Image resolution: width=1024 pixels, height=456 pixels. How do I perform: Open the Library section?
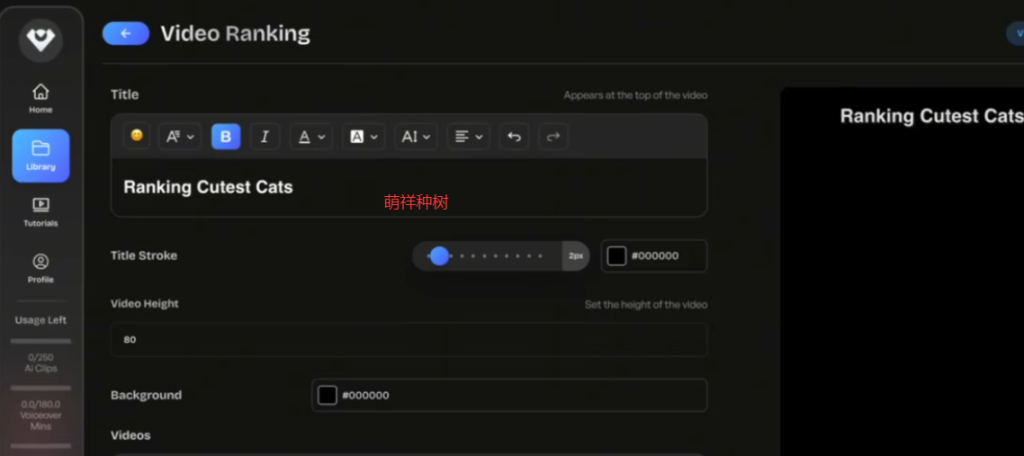[41, 155]
